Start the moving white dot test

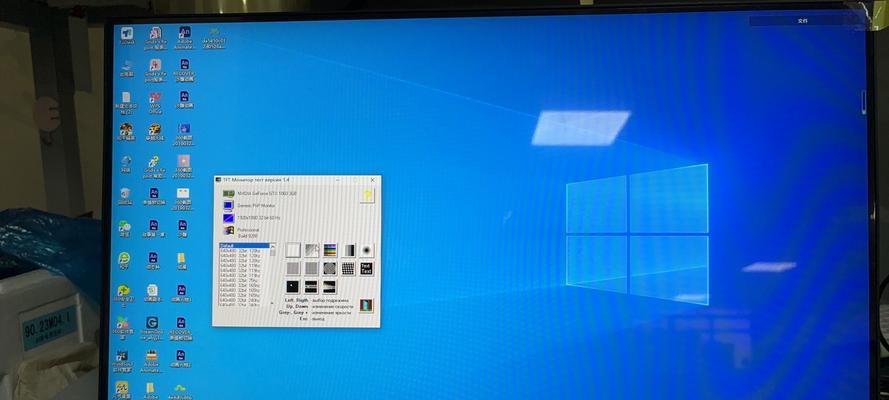pos(293,287)
